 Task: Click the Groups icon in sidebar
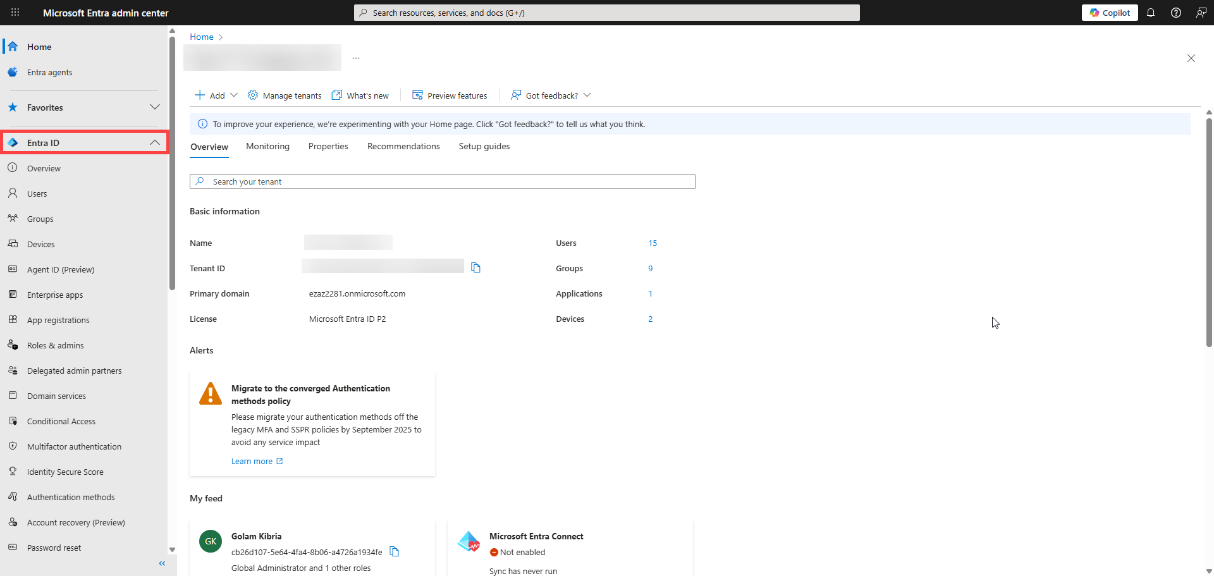click(x=13, y=219)
